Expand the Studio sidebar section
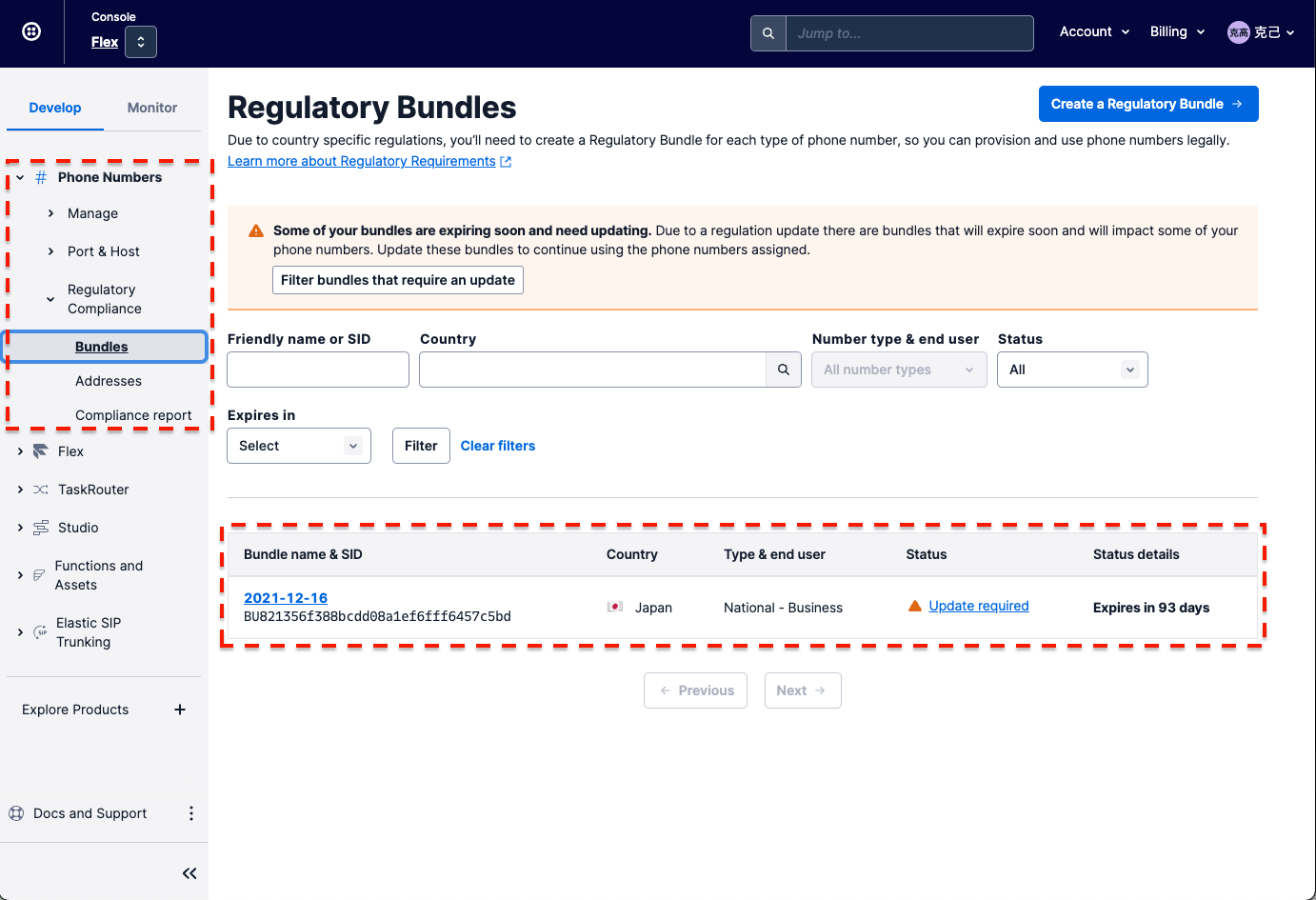 (x=20, y=528)
